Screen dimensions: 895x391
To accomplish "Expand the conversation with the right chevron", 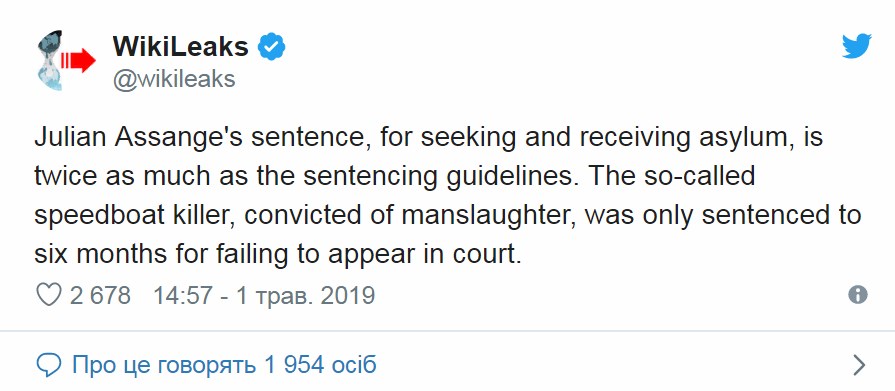I will pyautogui.click(x=859, y=365).
